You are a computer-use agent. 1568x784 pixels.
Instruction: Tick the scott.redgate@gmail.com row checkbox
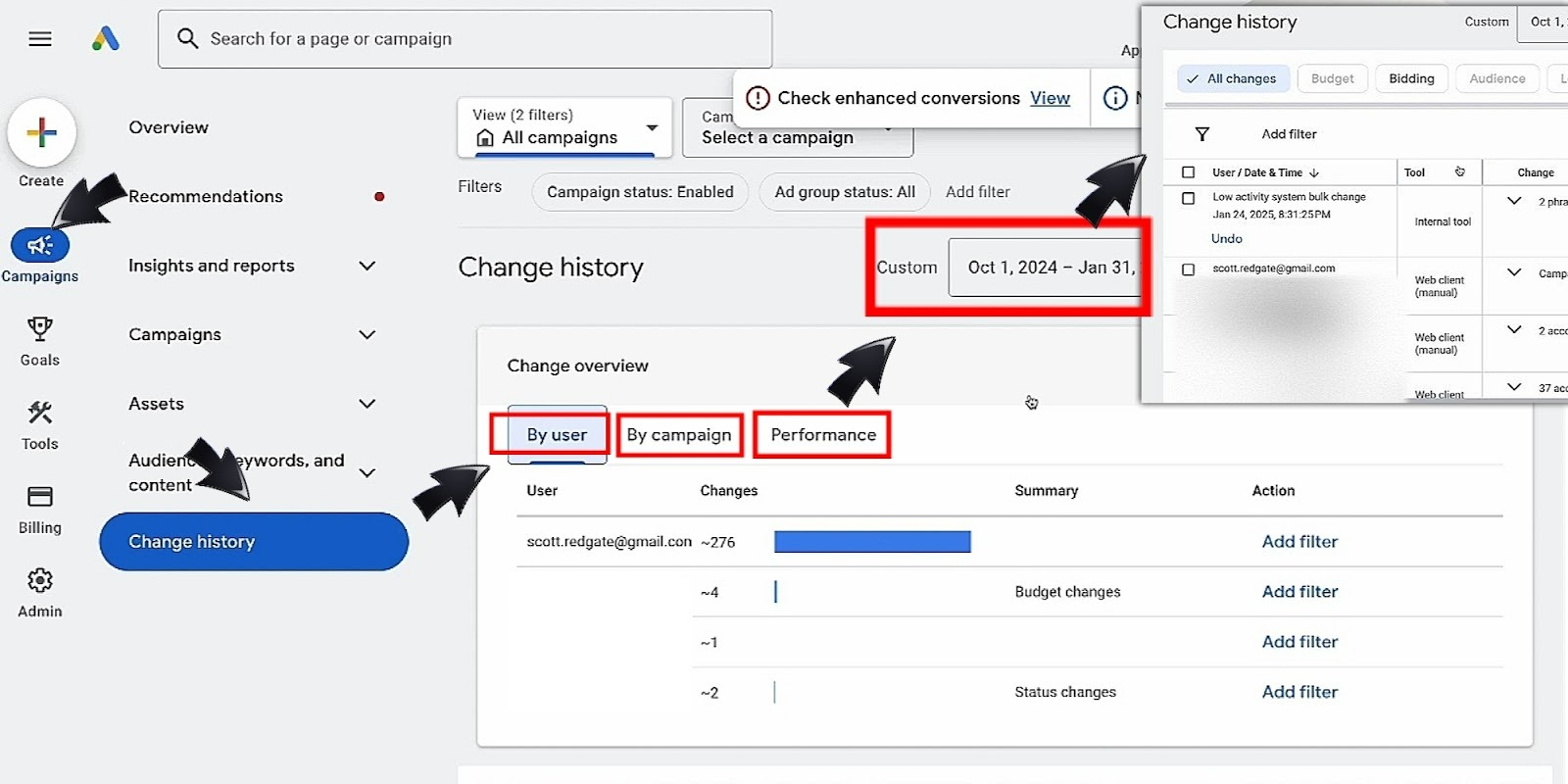click(x=1188, y=269)
